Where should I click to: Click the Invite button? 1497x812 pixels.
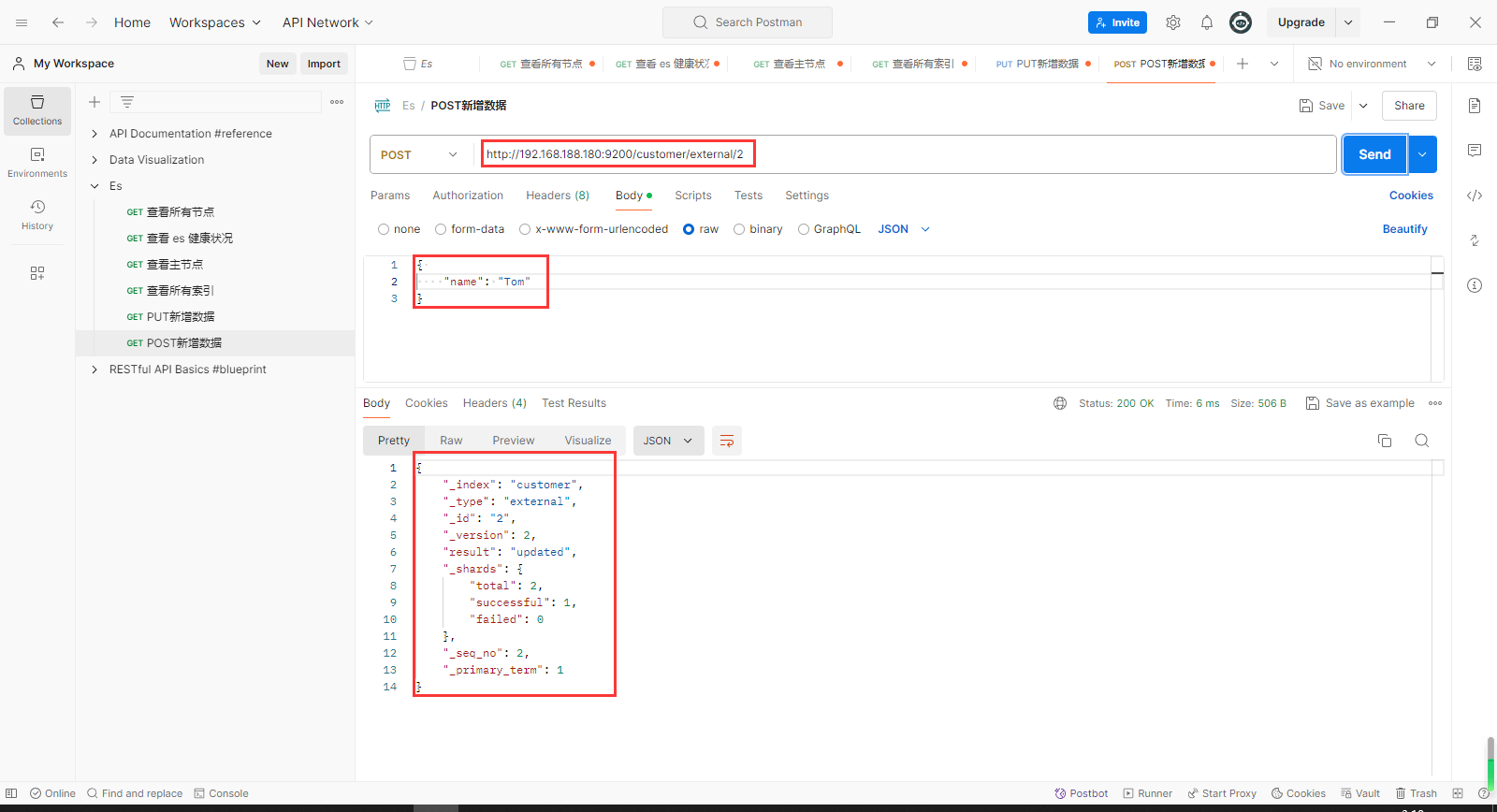click(x=1117, y=22)
